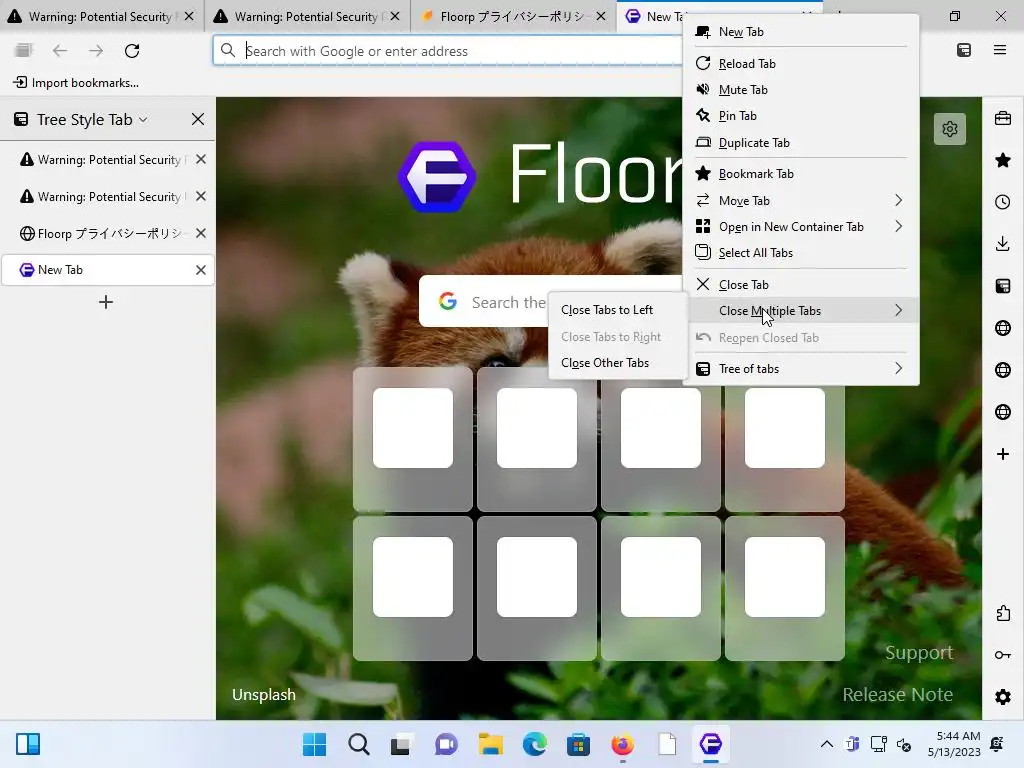Choose Mute Tab from context menu

[x=801, y=89]
